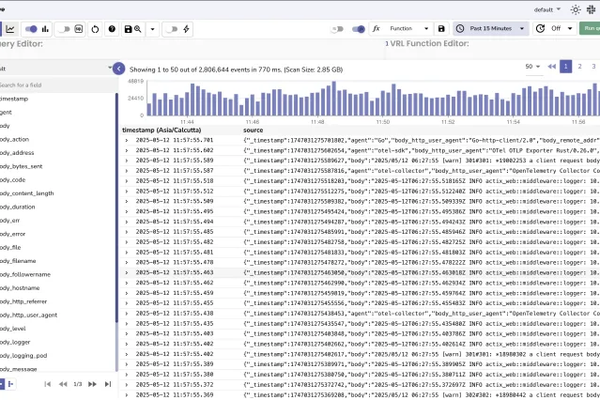This screenshot has height=400, width=600.
Task: Go to previous page of the field list
Action: tap(63, 384)
